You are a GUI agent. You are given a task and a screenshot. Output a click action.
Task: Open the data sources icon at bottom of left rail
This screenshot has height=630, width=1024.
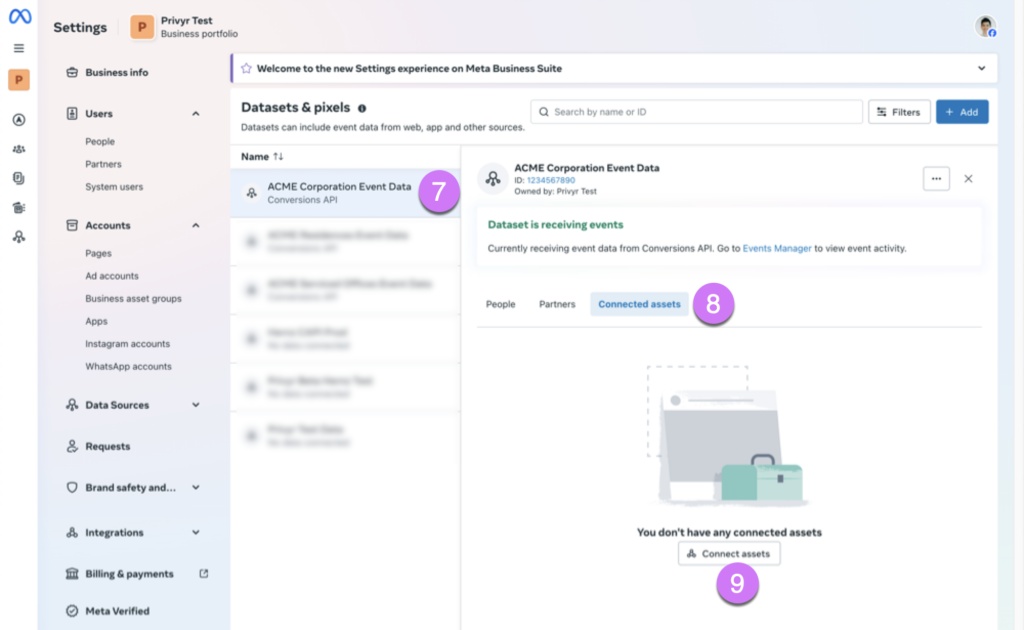[x=19, y=236]
